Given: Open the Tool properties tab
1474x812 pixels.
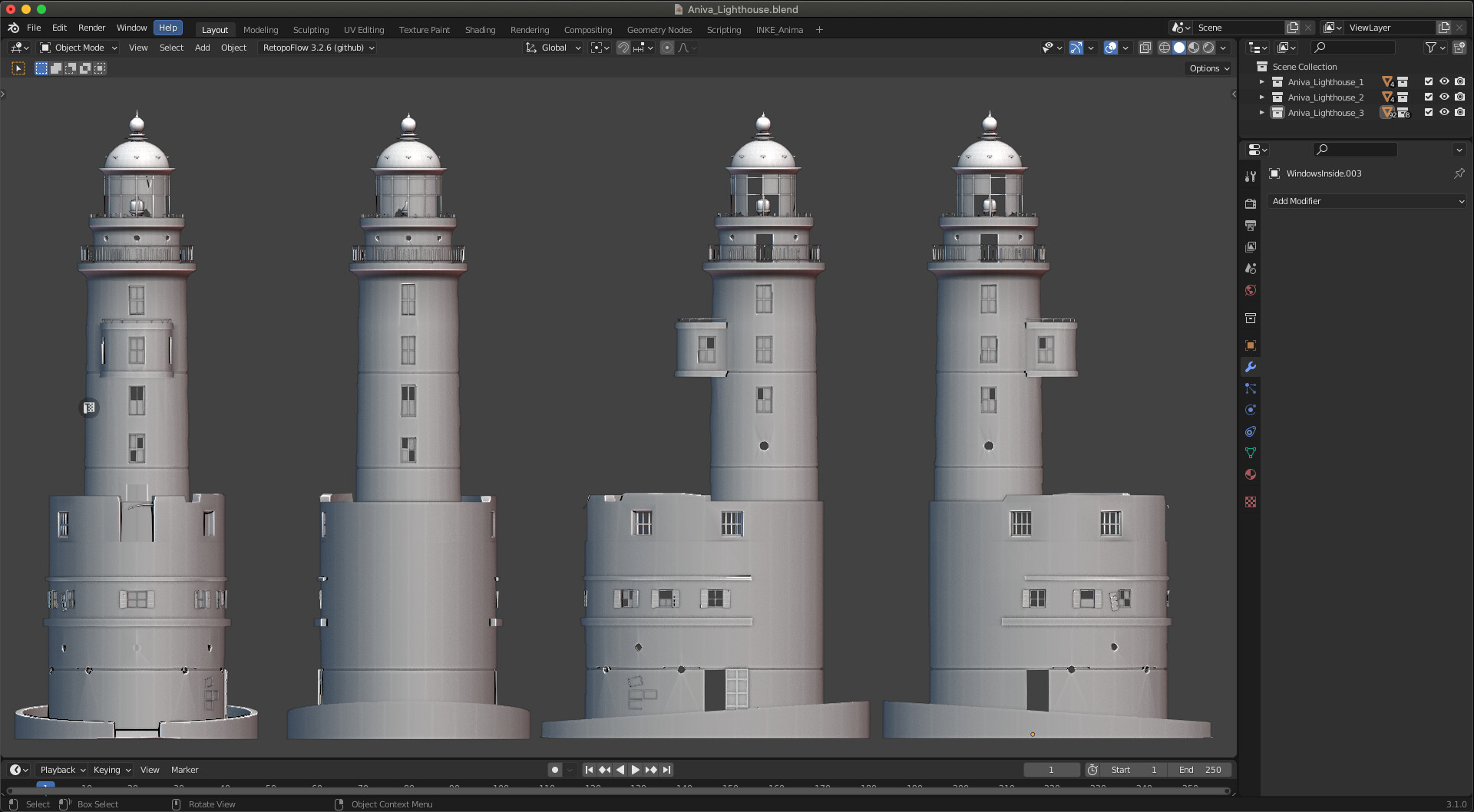Looking at the screenshot, I should [1251, 177].
